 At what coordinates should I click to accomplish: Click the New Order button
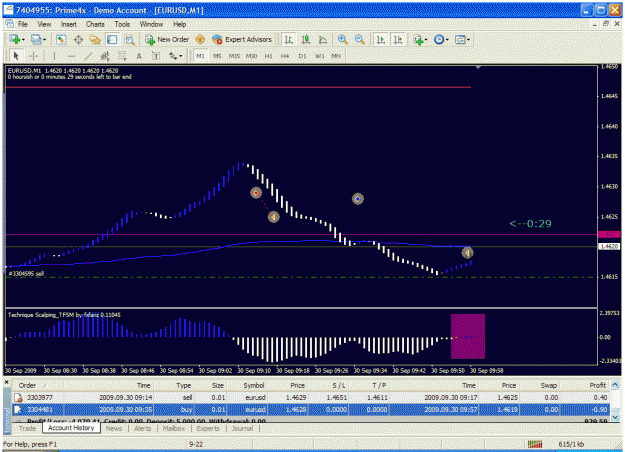[x=167, y=39]
